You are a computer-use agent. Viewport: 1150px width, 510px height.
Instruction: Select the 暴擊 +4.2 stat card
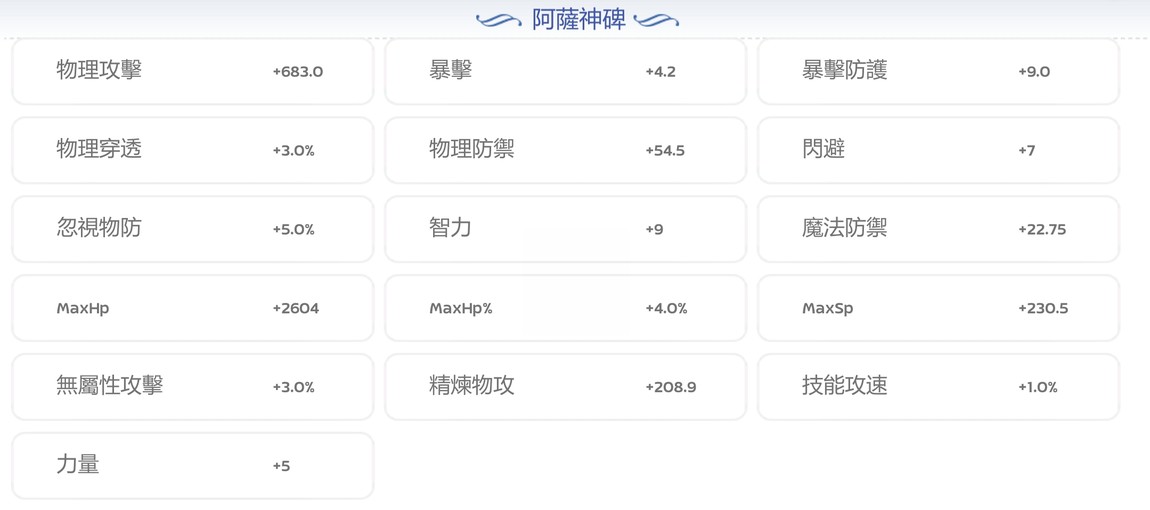(565, 71)
